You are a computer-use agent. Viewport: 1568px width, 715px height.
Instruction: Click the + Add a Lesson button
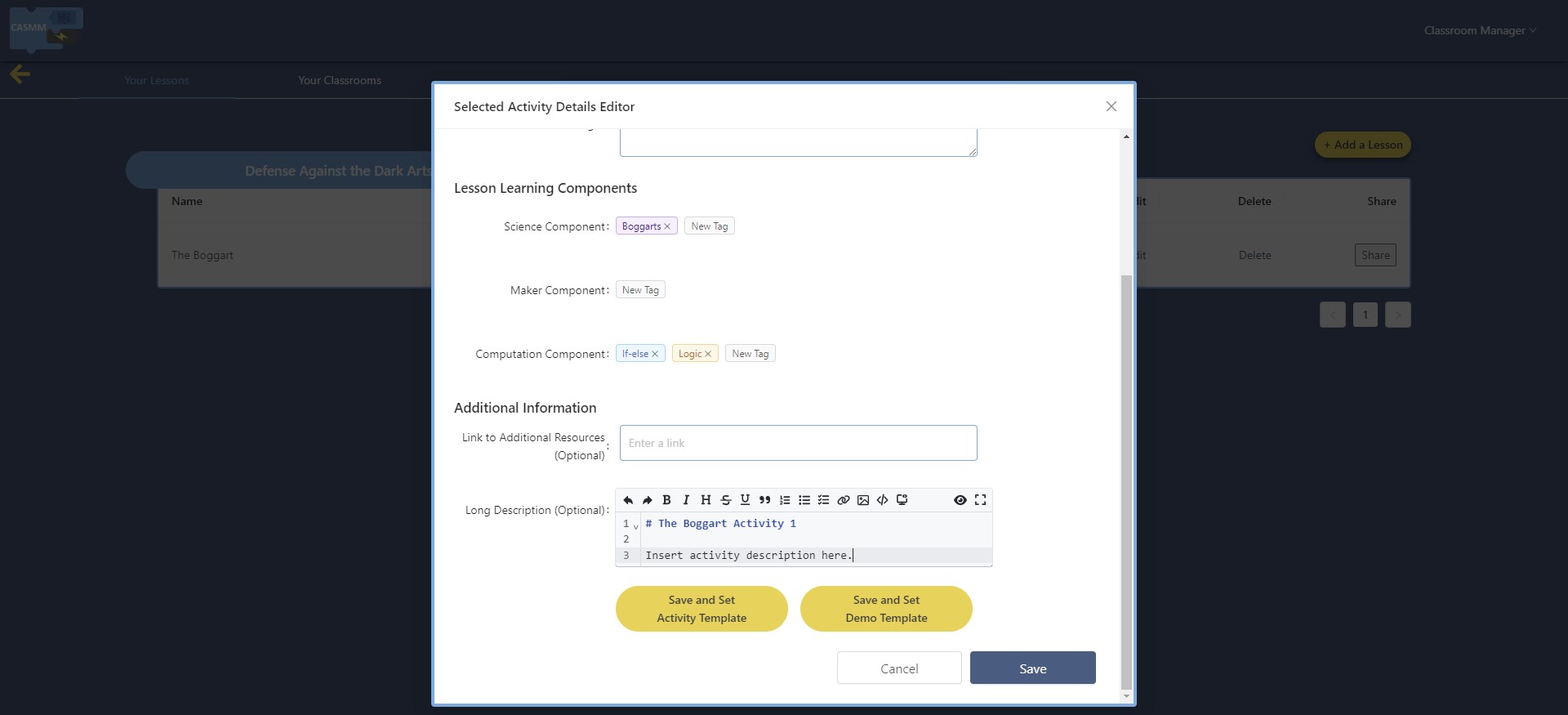click(1363, 145)
